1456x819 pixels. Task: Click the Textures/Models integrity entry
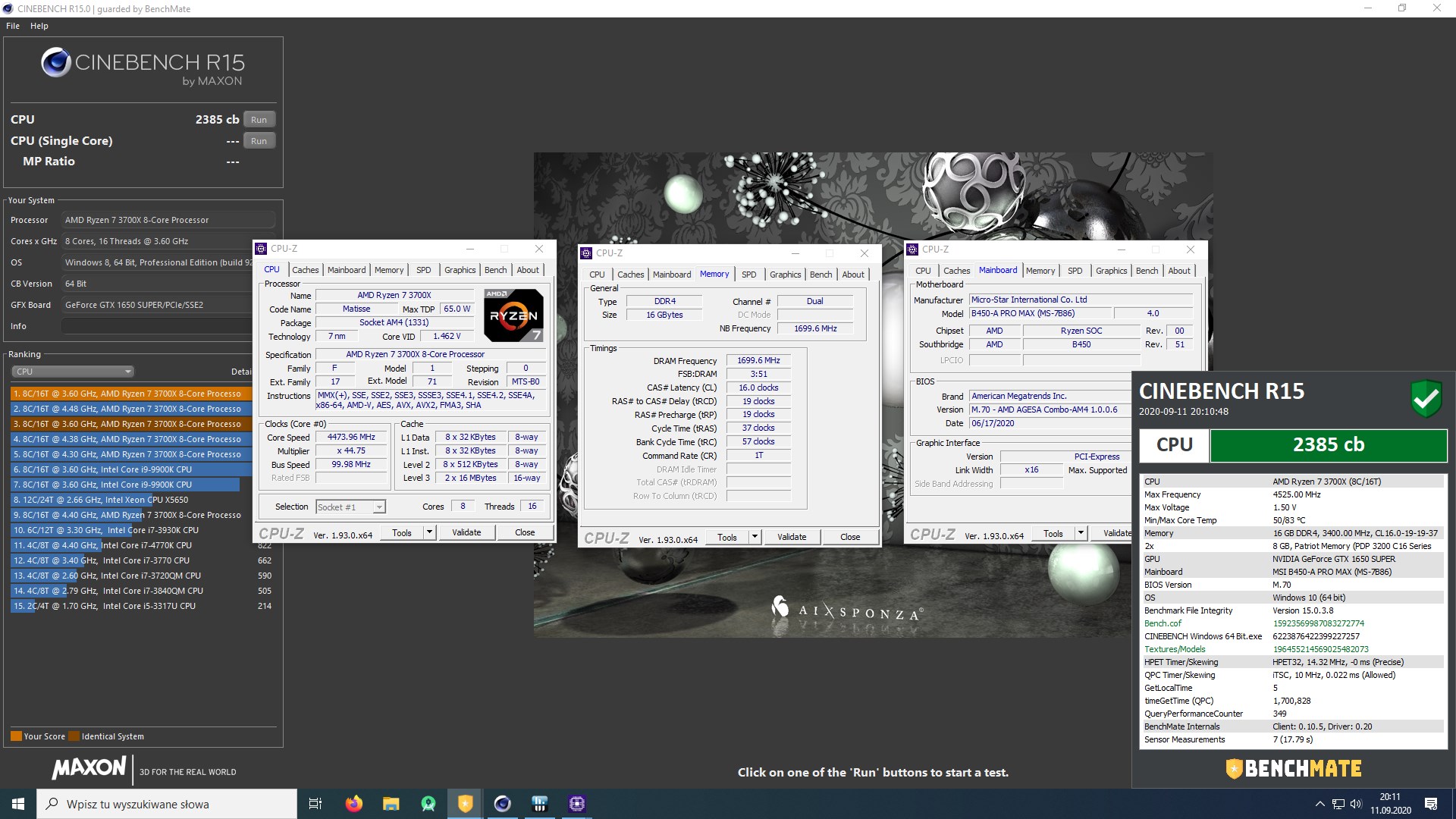[1292, 649]
